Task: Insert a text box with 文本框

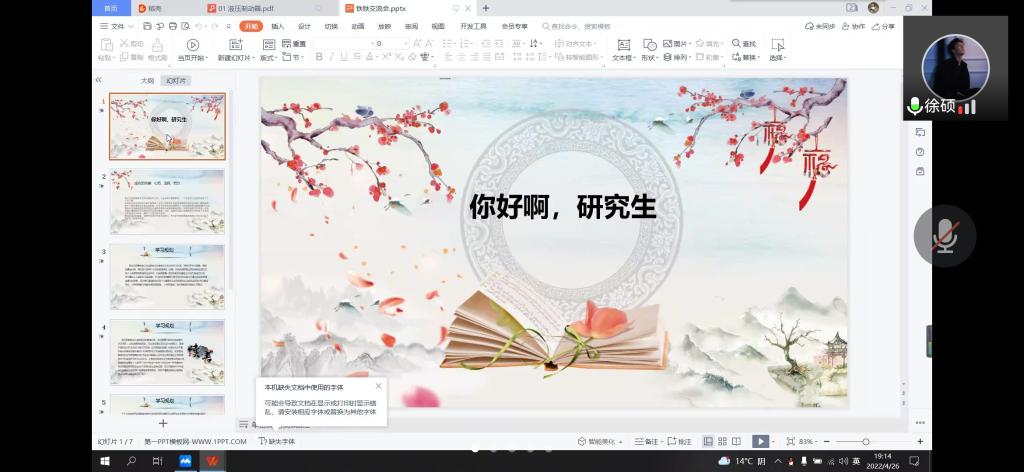Action: click(623, 45)
